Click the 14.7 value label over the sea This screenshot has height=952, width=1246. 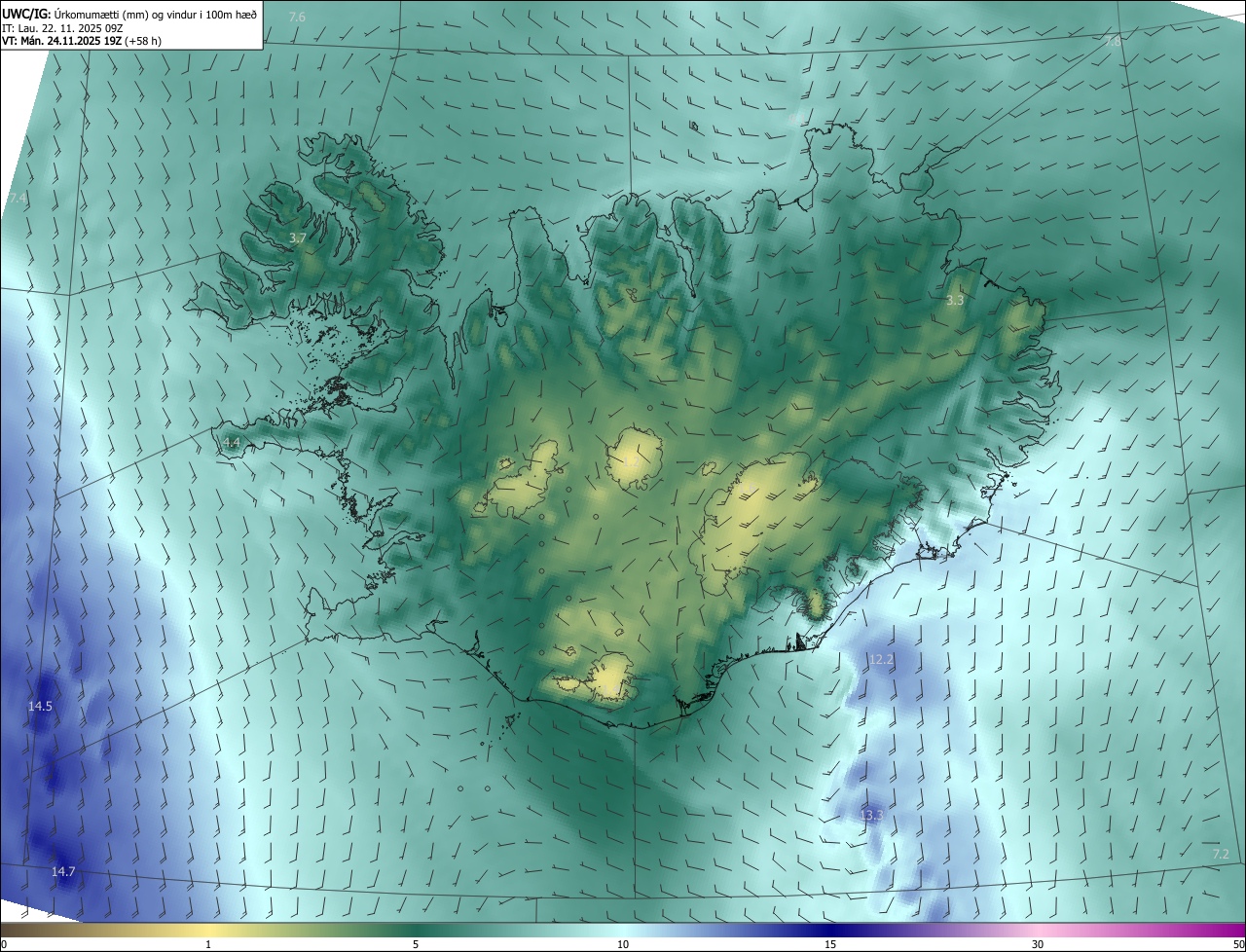tap(63, 872)
